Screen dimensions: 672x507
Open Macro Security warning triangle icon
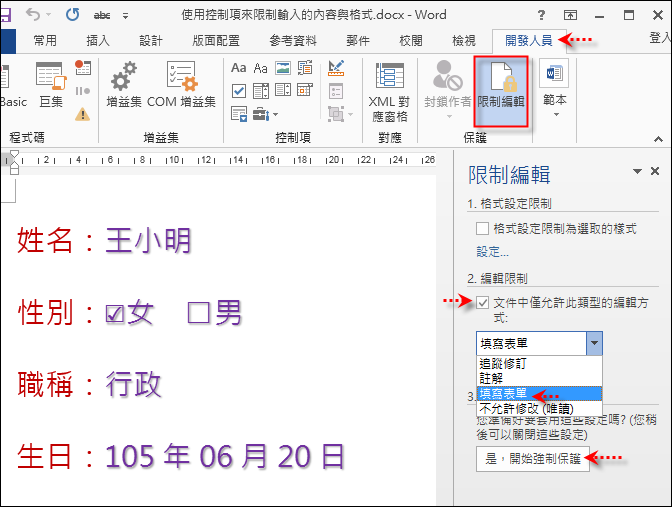[x=82, y=114]
